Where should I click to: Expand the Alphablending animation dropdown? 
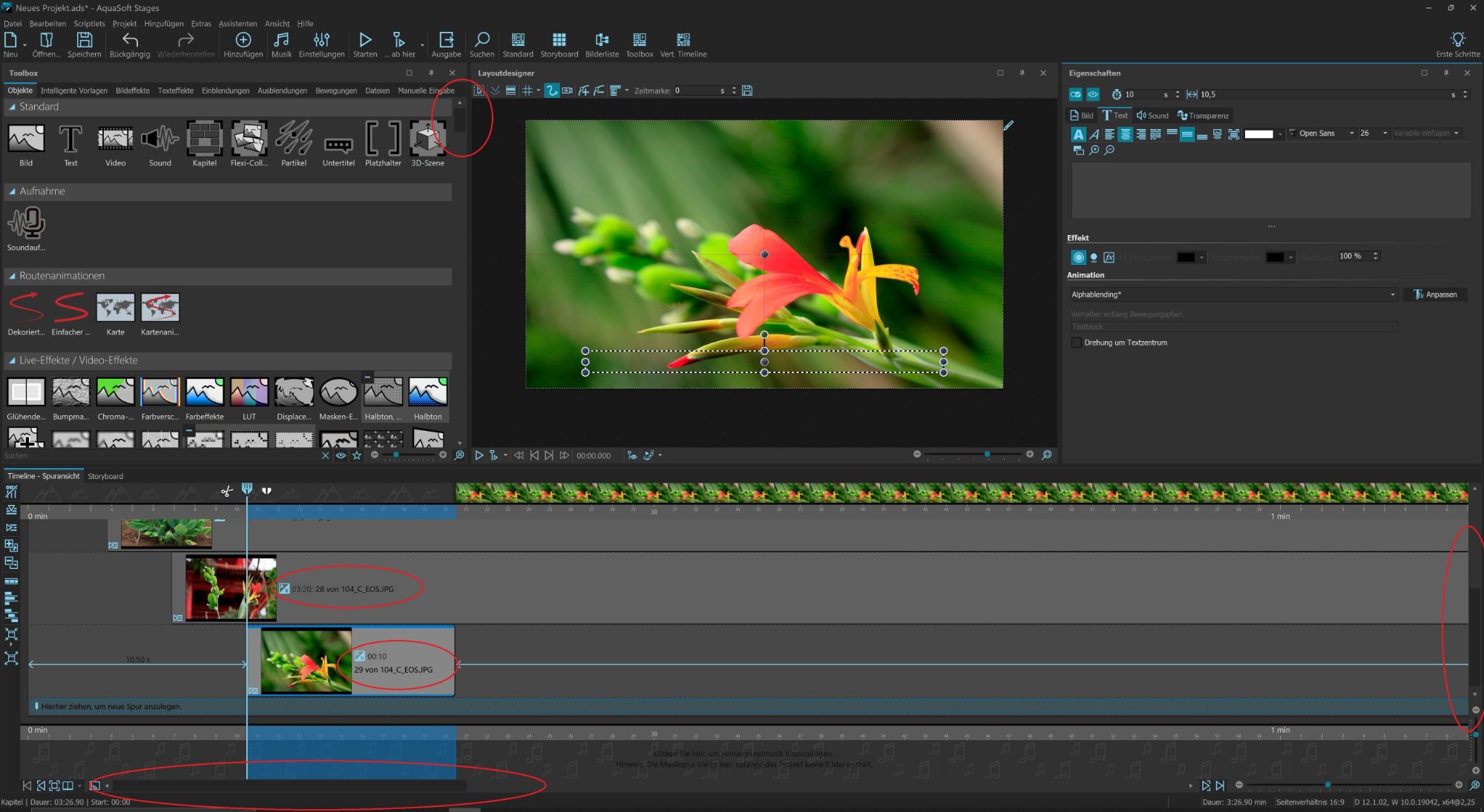point(1392,294)
